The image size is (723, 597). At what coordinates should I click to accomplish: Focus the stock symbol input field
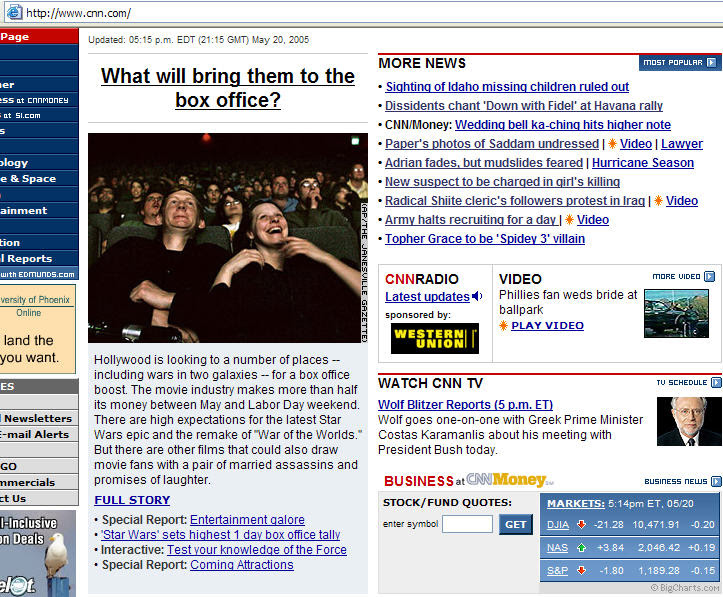[467, 524]
